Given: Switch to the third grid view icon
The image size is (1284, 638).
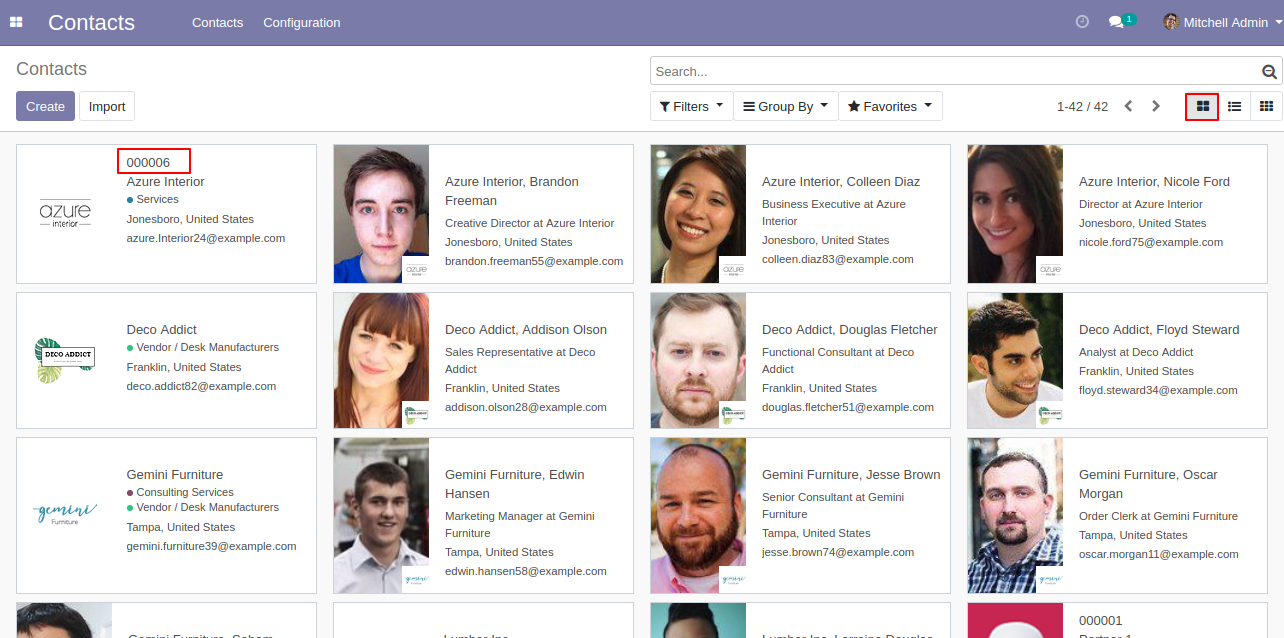Looking at the screenshot, I should 1266,106.
